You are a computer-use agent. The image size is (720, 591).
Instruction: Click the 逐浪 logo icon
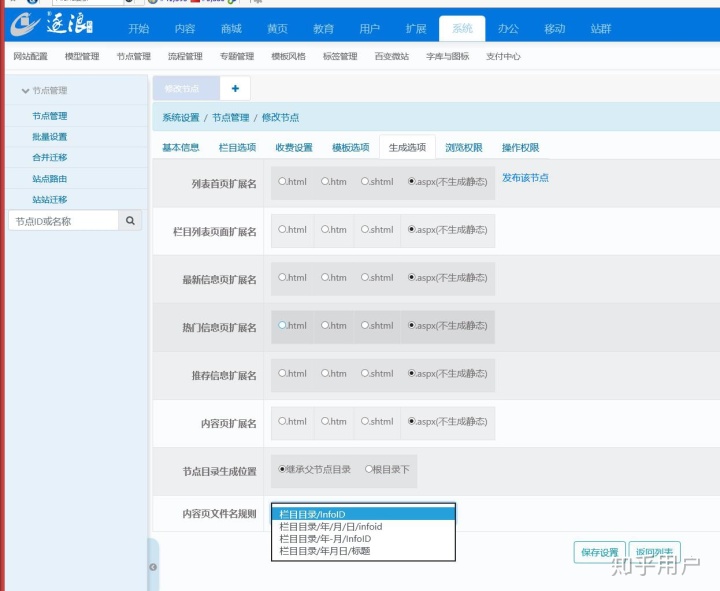click(x=27, y=24)
